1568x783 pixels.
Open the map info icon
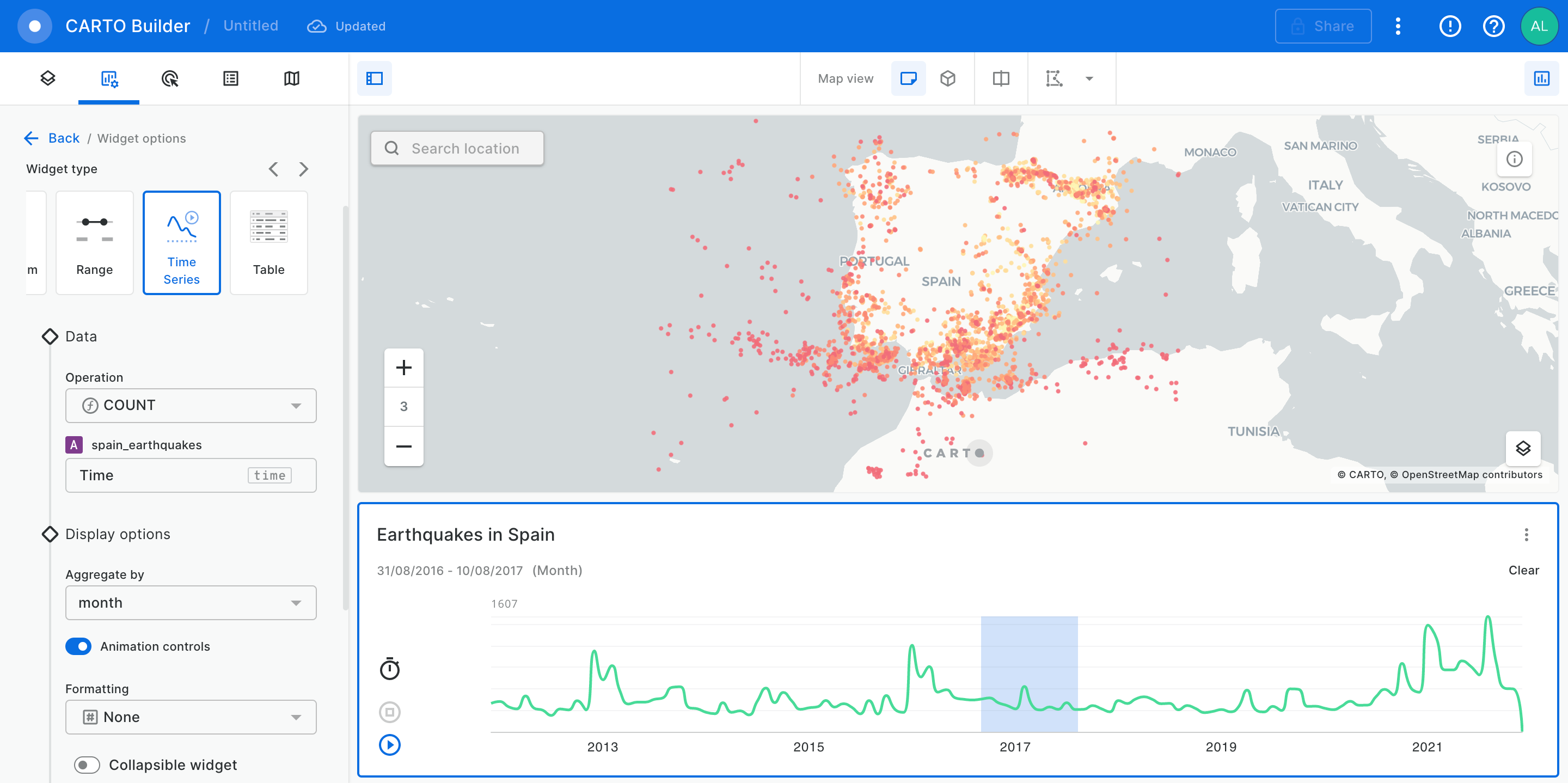(x=1514, y=159)
